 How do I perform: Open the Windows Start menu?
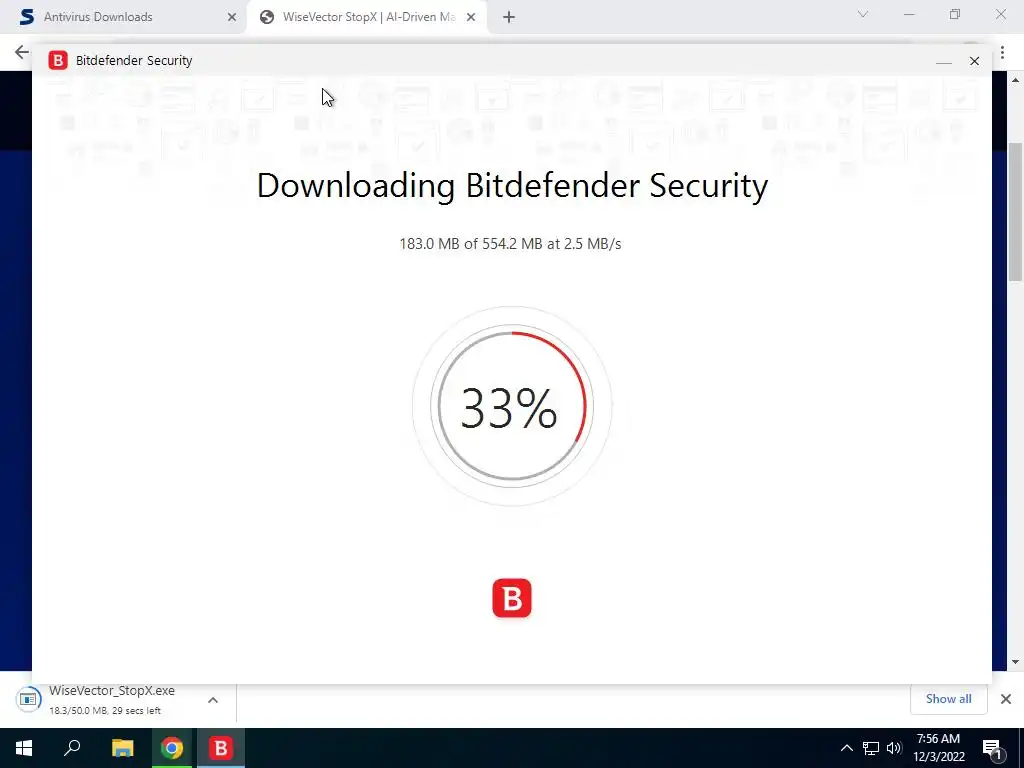click(x=24, y=748)
